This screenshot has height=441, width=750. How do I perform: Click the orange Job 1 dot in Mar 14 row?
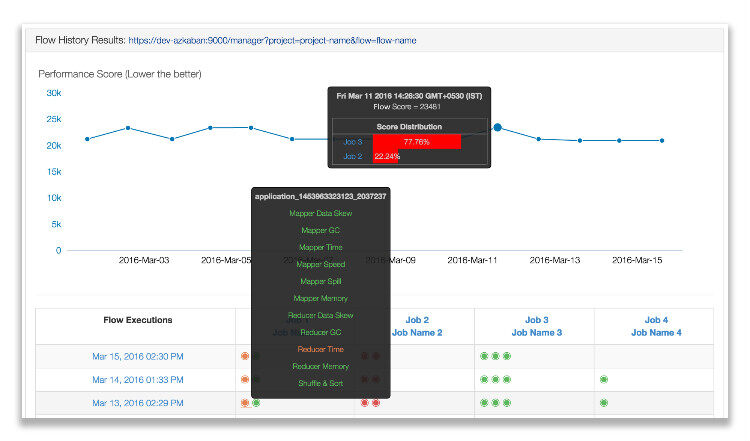[x=245, y=379]
